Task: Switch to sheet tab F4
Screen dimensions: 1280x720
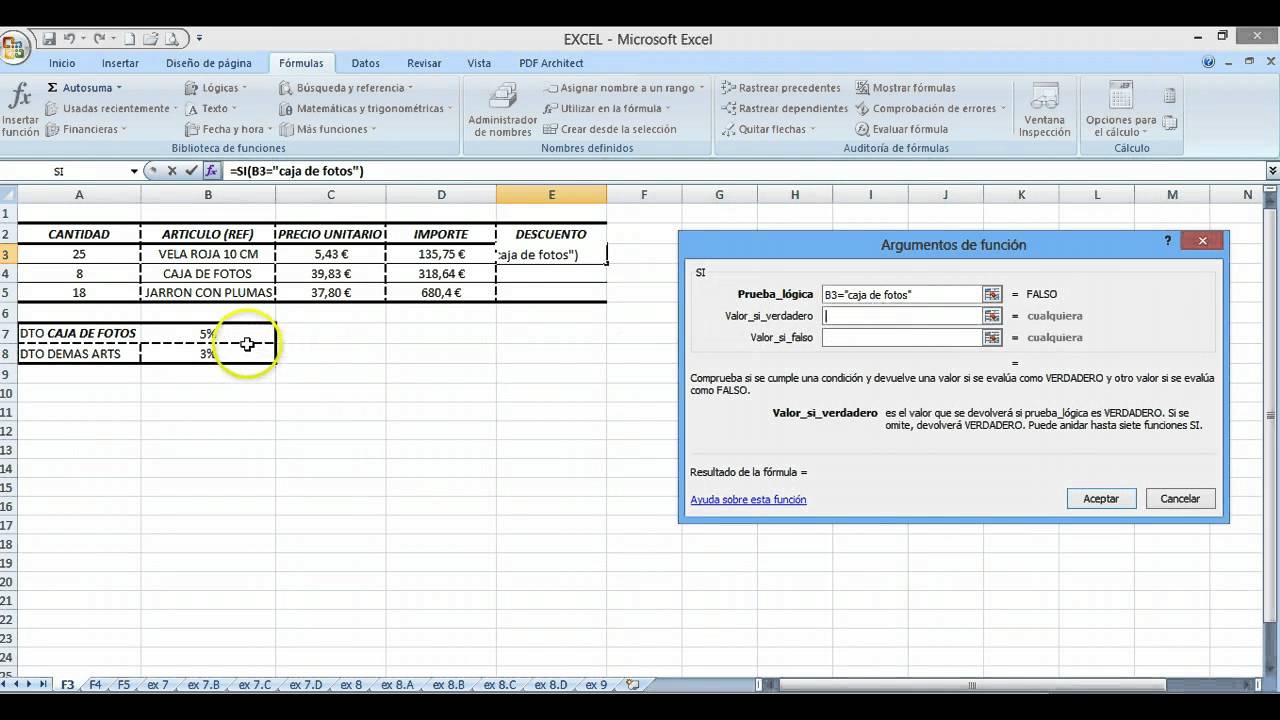Action: coord(96,685)
